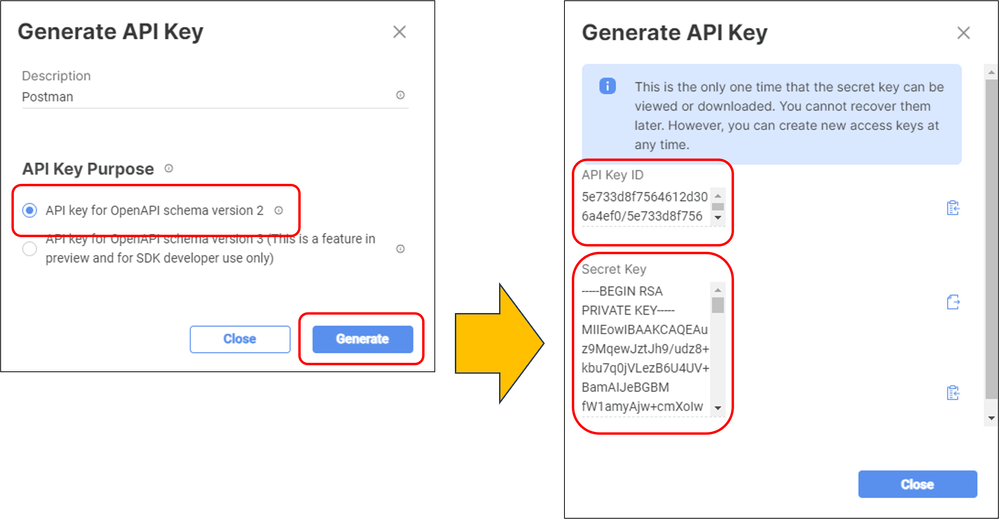Copy the API Key ID to clipboard
Screen dimensions: 999x519
click(952, 208)
